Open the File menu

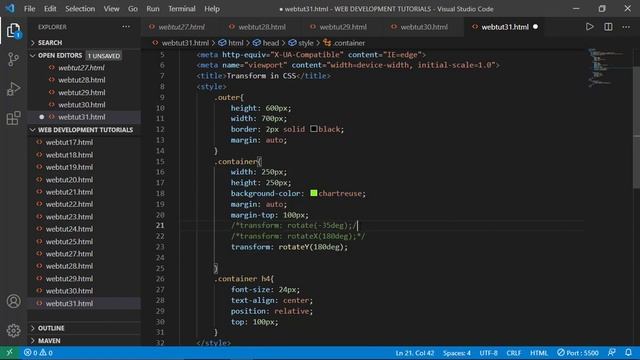coord(29,9)
